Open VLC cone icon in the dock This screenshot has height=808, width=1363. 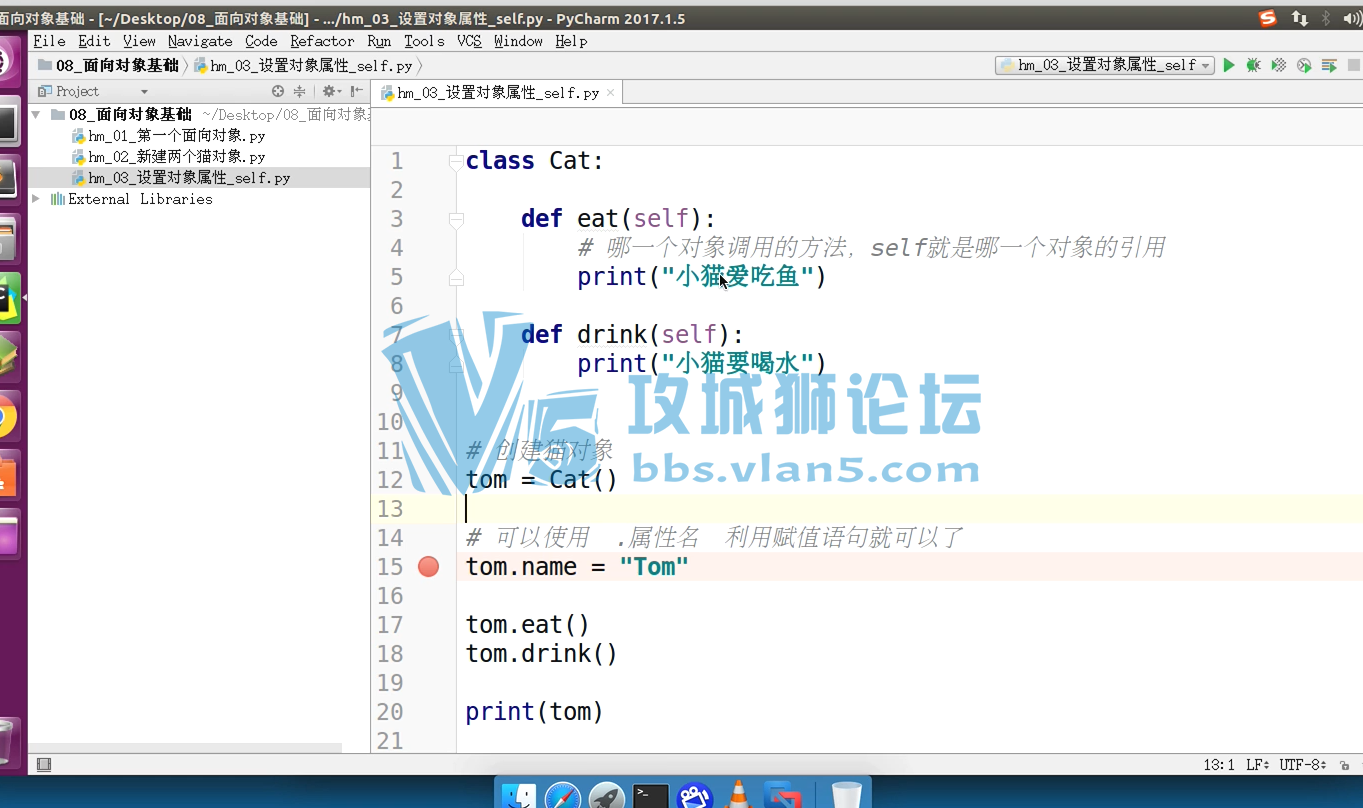(739, 796)
